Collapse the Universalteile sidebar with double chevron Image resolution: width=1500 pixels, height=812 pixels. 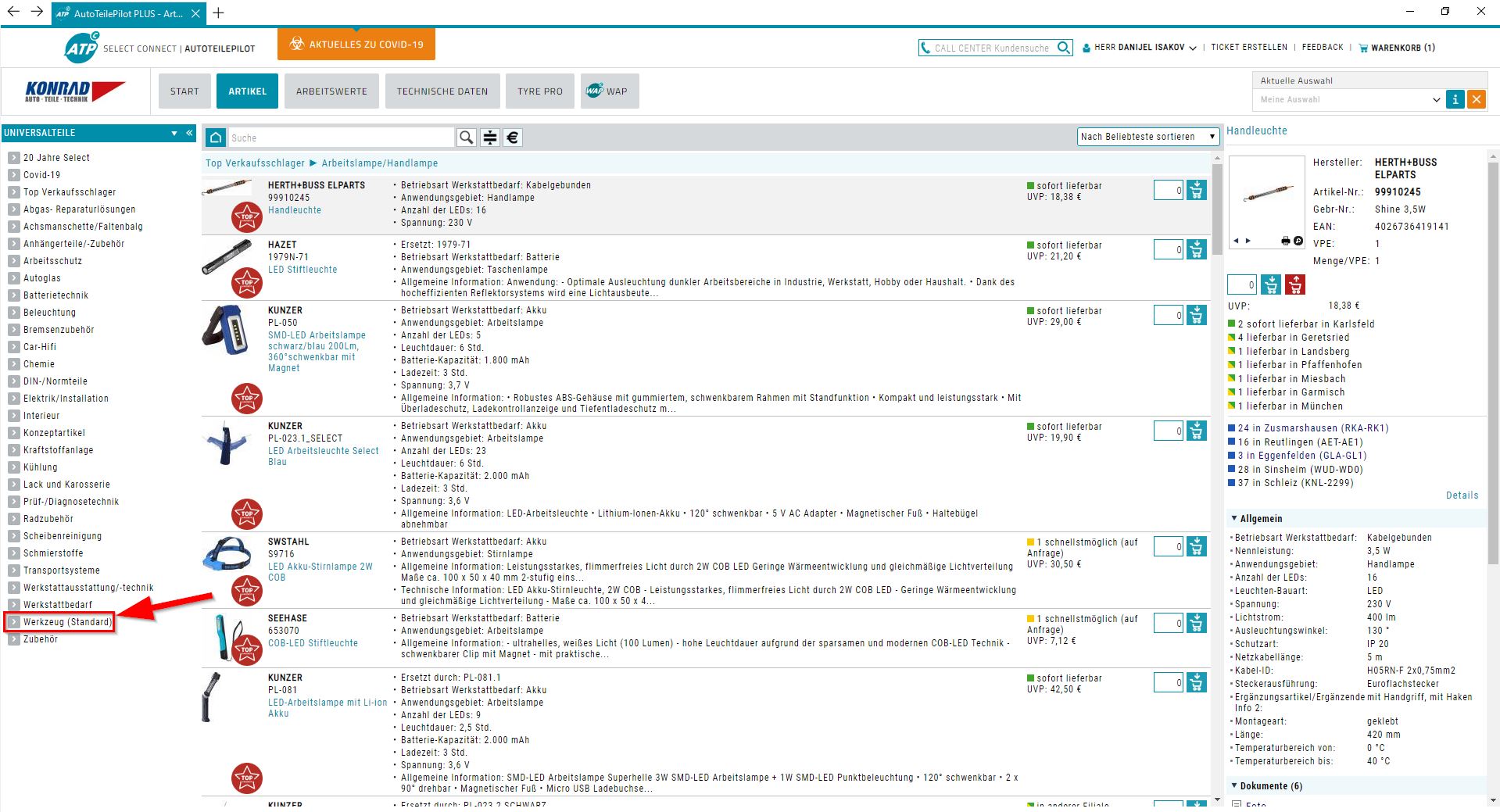click(x=189, y=133)
